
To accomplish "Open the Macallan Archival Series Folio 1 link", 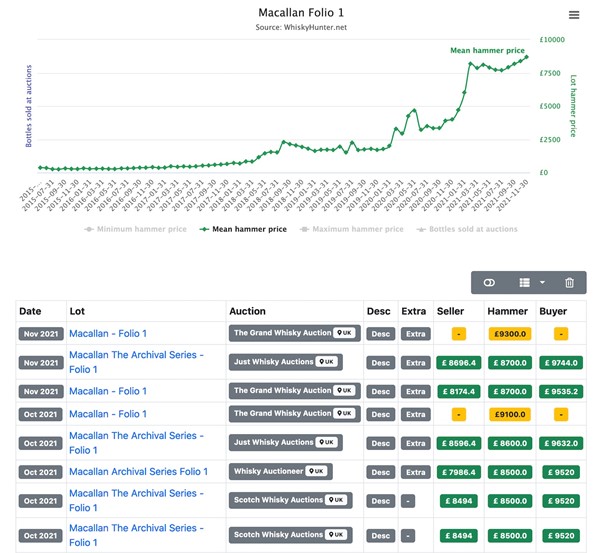I will 138,471.
